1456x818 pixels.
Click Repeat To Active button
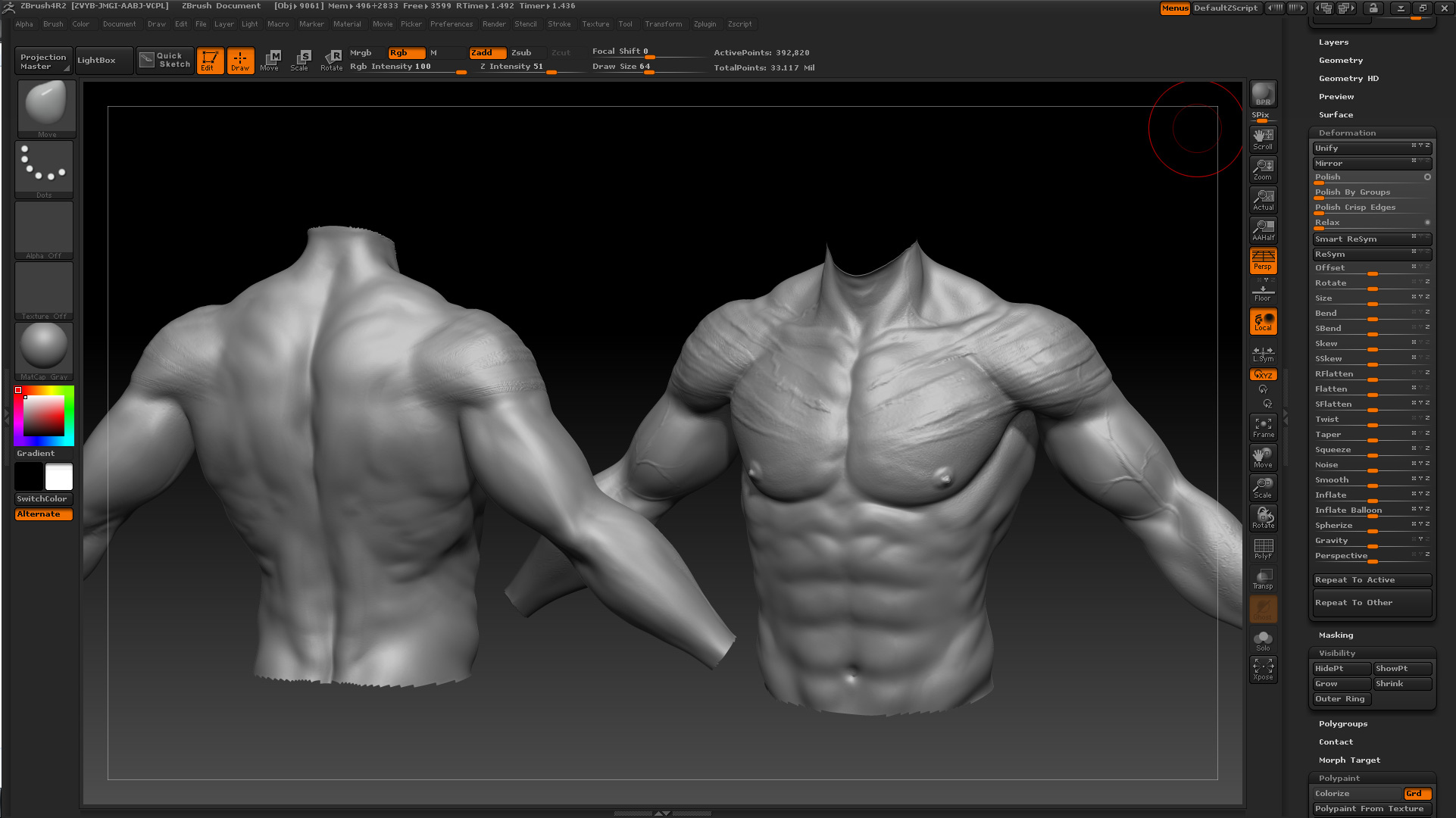tap(1372, 580)
